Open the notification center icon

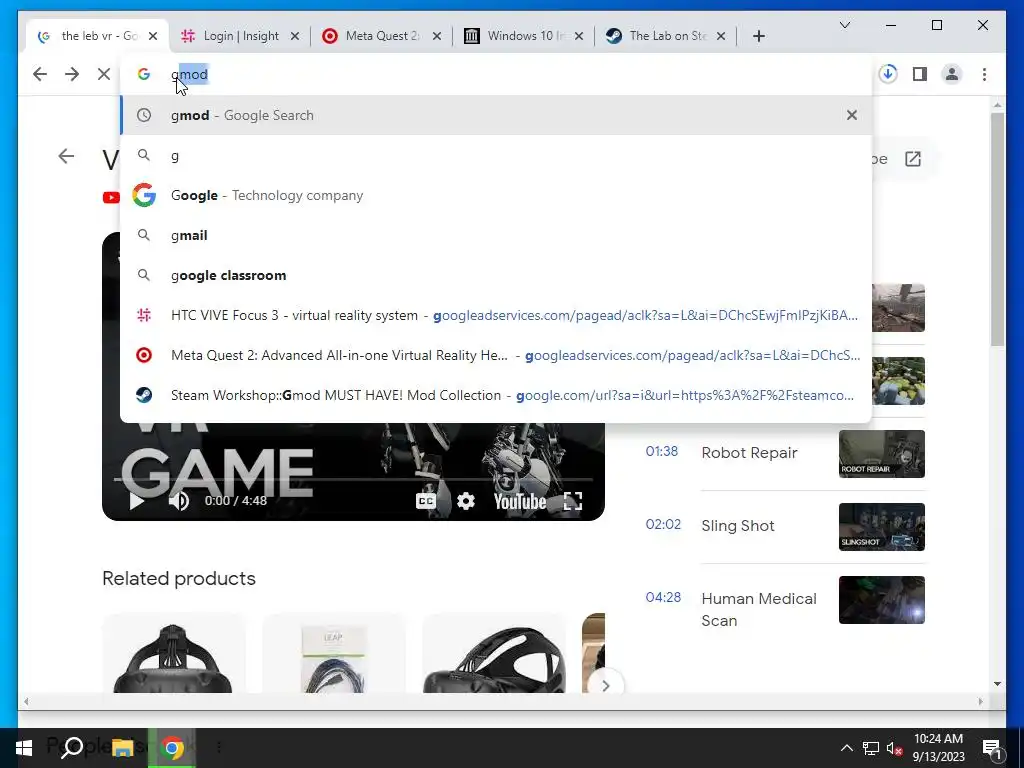992,748
